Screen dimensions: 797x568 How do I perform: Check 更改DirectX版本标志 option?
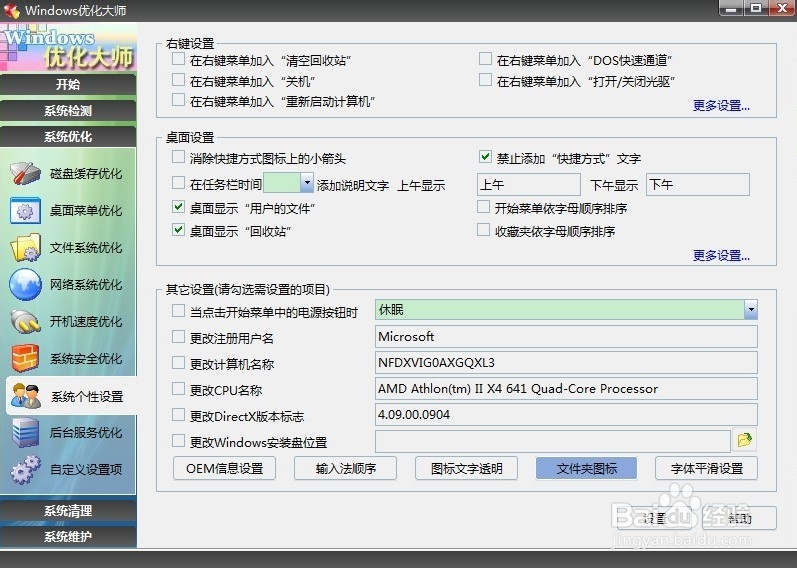178,415
